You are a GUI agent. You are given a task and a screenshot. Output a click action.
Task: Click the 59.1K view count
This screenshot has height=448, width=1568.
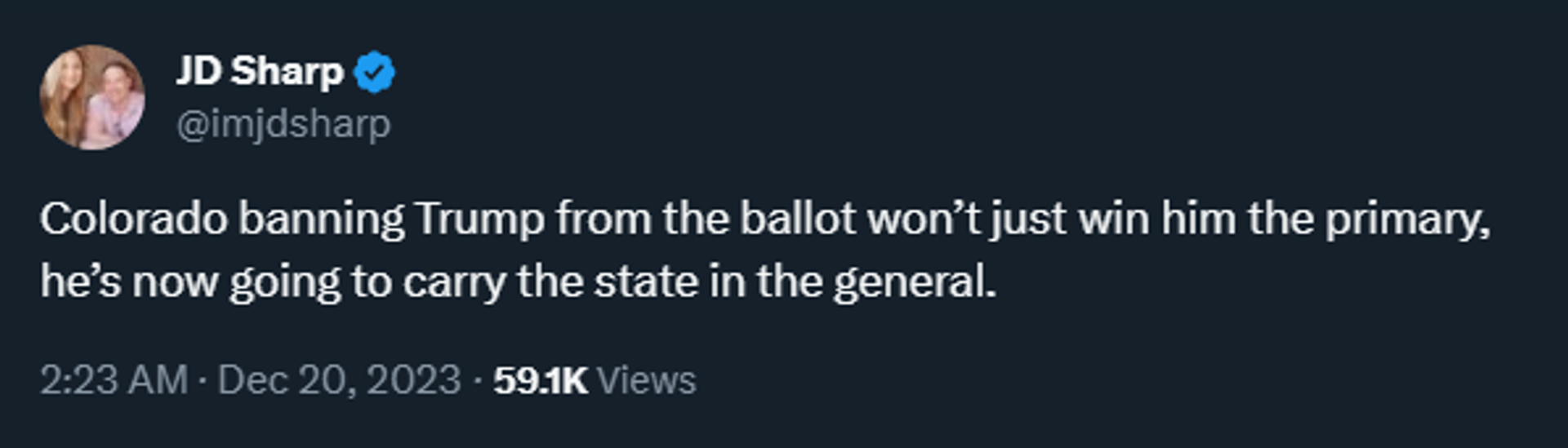(x=540, y=380)
